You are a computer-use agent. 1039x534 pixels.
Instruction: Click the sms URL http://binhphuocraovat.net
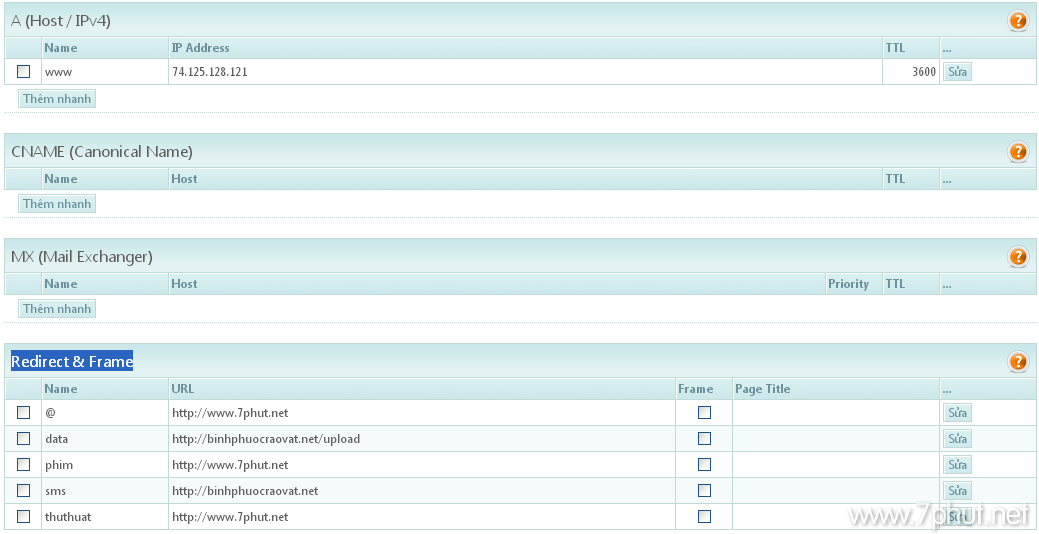[245, 491]
